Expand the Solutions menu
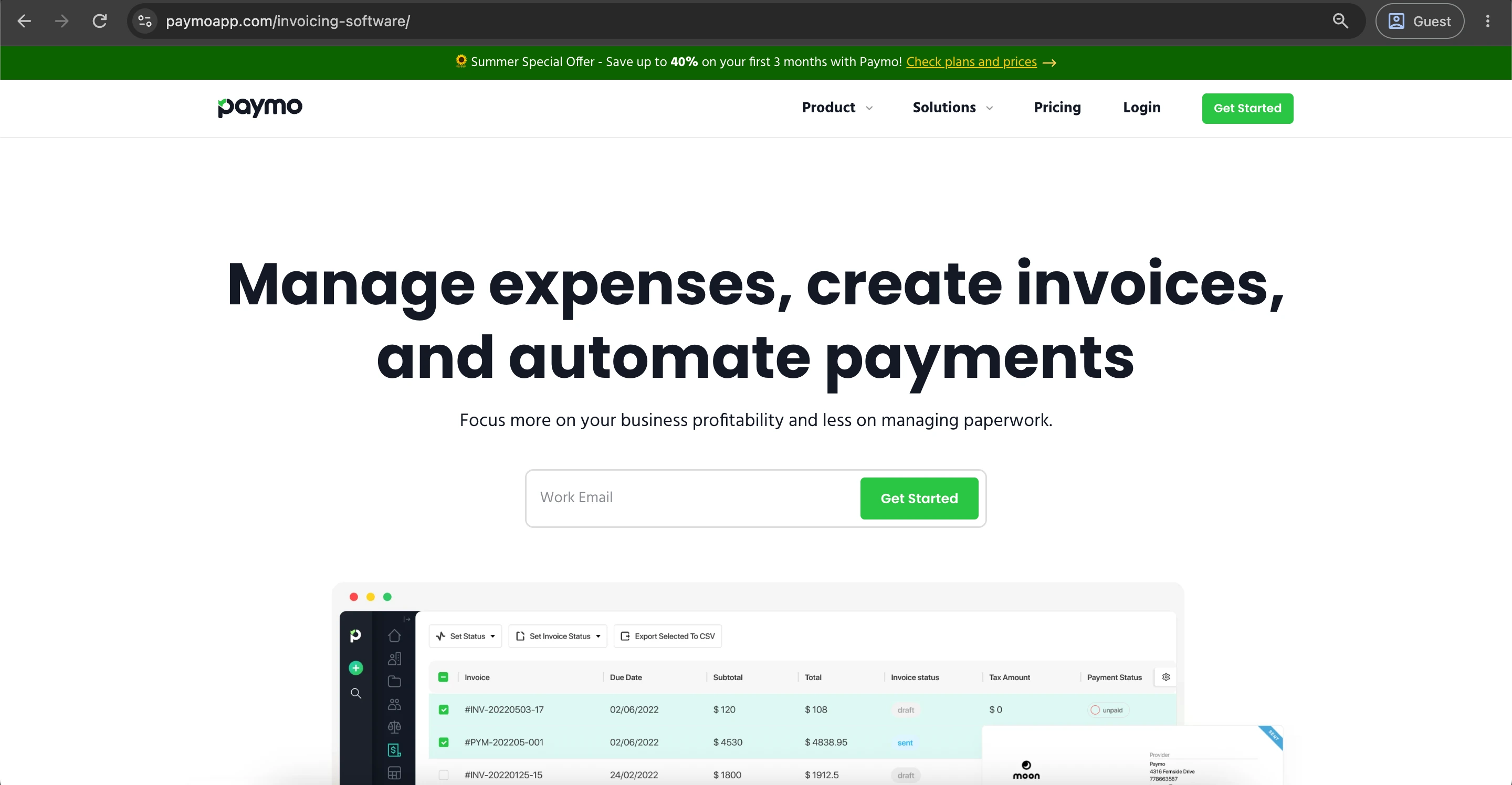The width and height of the screenshot is (1512, 785). [x=953, y=108]
